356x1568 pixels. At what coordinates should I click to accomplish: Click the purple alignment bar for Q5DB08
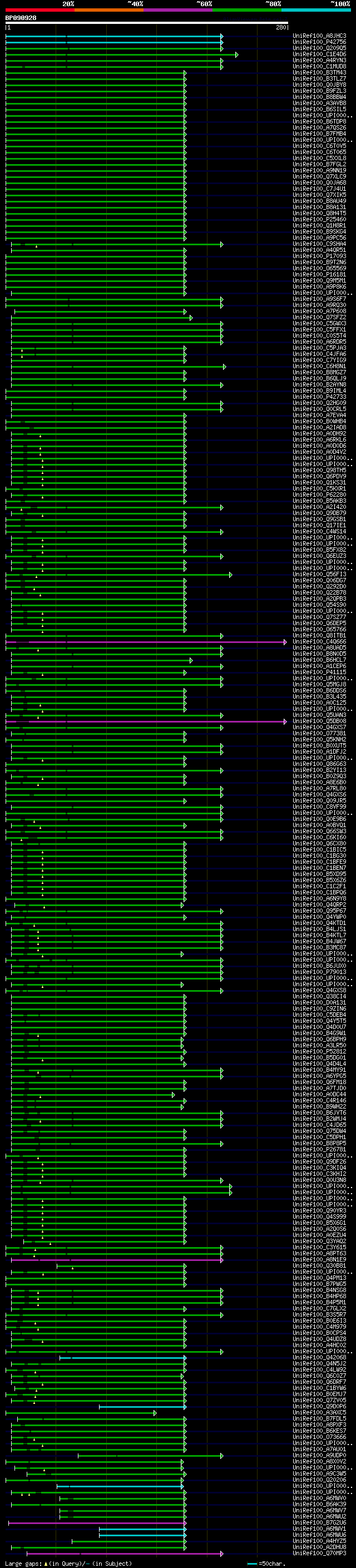(145, 722)
